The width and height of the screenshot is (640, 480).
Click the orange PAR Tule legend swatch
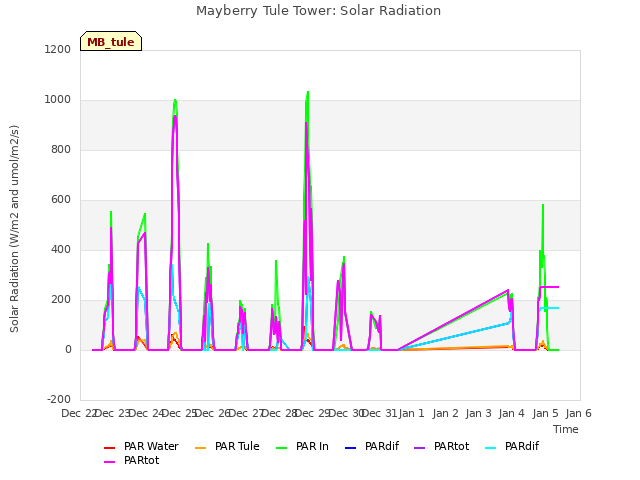point(200,447)
